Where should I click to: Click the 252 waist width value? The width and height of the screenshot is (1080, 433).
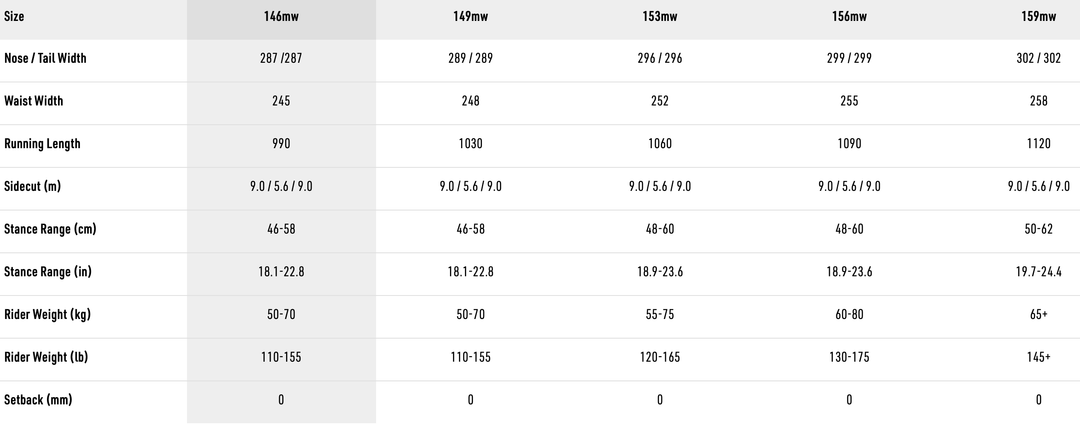pos(659,101)
